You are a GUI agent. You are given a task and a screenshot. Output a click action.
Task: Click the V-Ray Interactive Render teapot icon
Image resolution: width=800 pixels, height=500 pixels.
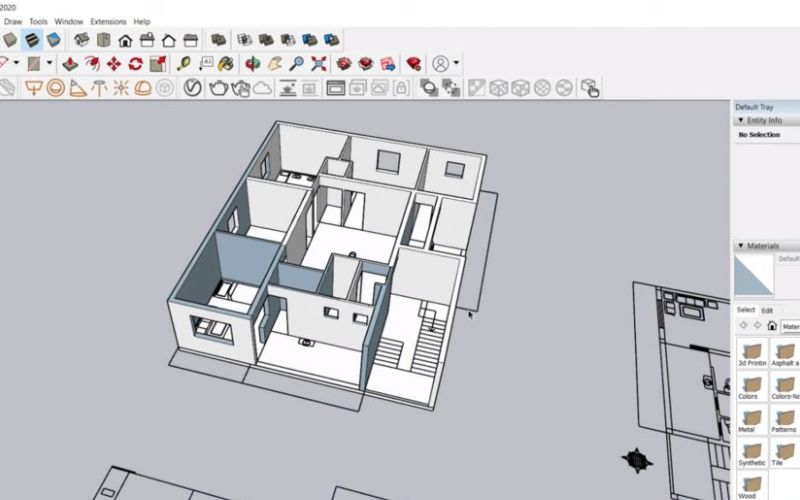tap(240, 88)
